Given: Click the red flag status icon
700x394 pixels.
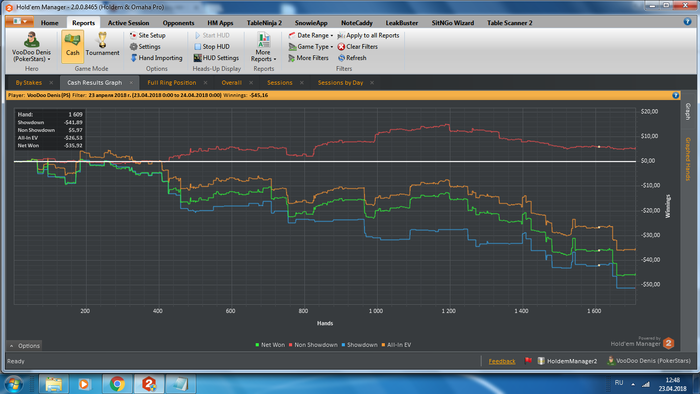Looking at the screenshot, I should click(528, 361).
